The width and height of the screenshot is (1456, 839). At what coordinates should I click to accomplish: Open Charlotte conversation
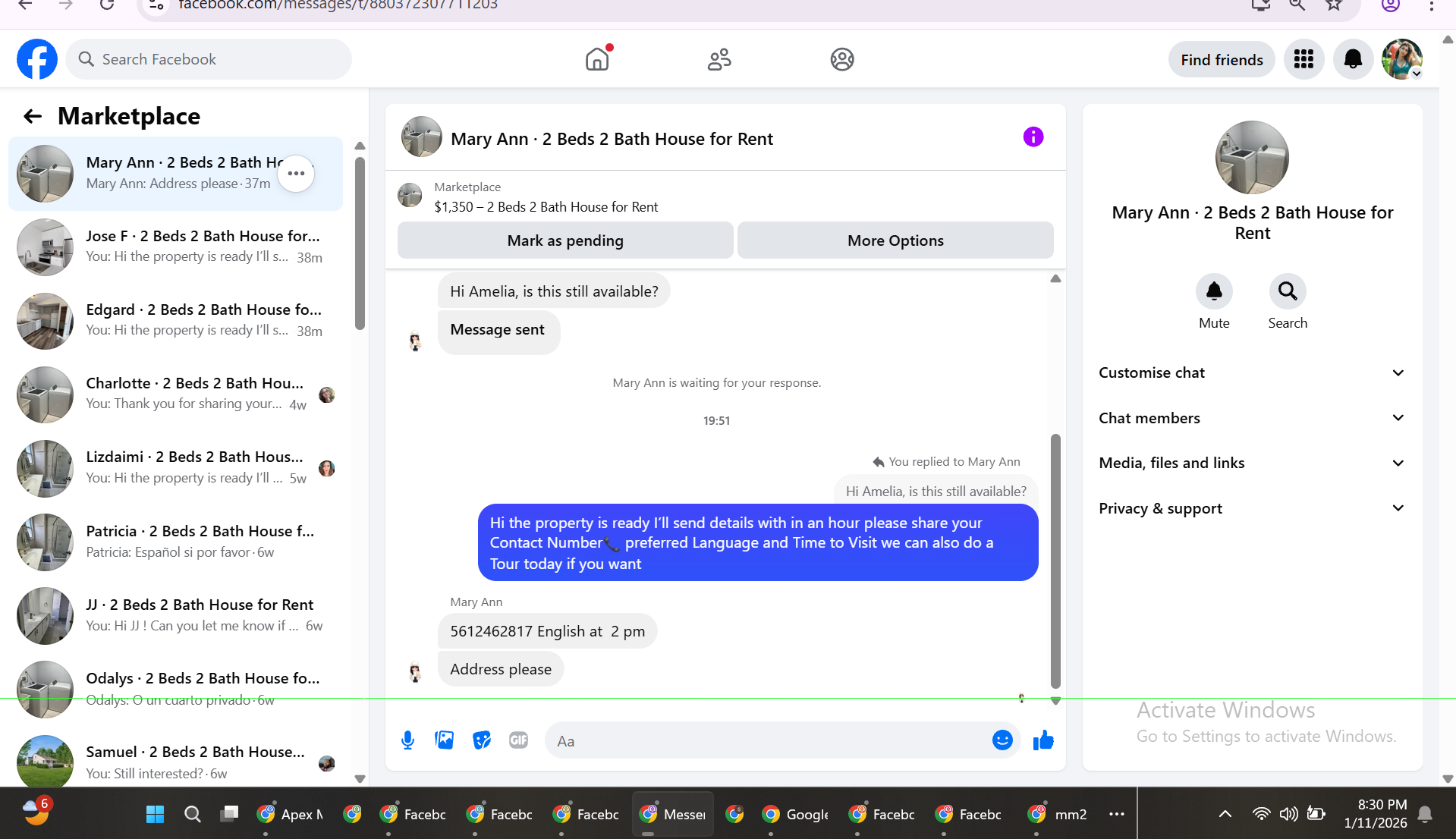tap(176, 394)
